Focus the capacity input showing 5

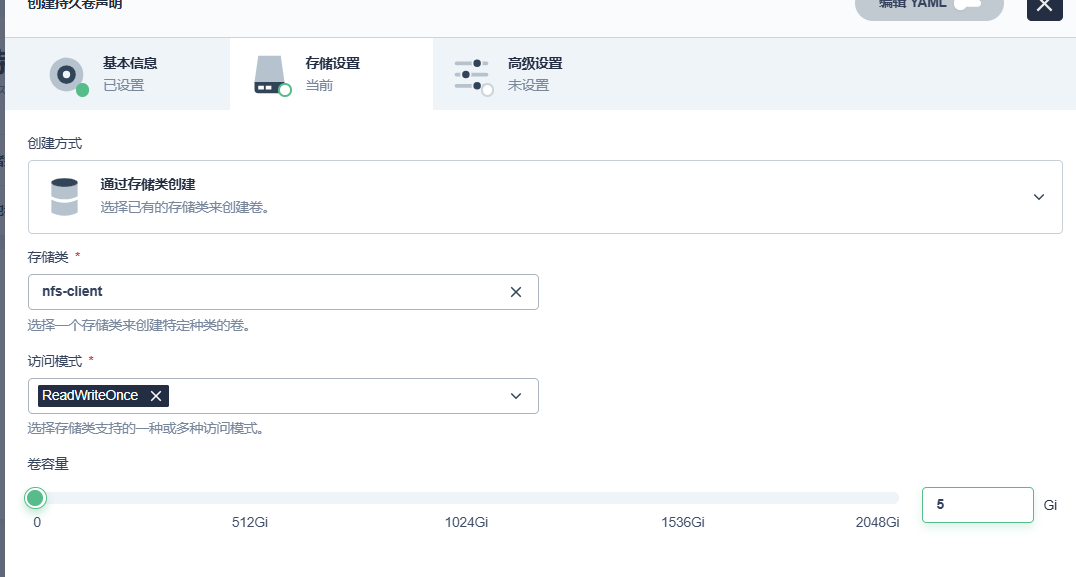click(x=977, y=505)
